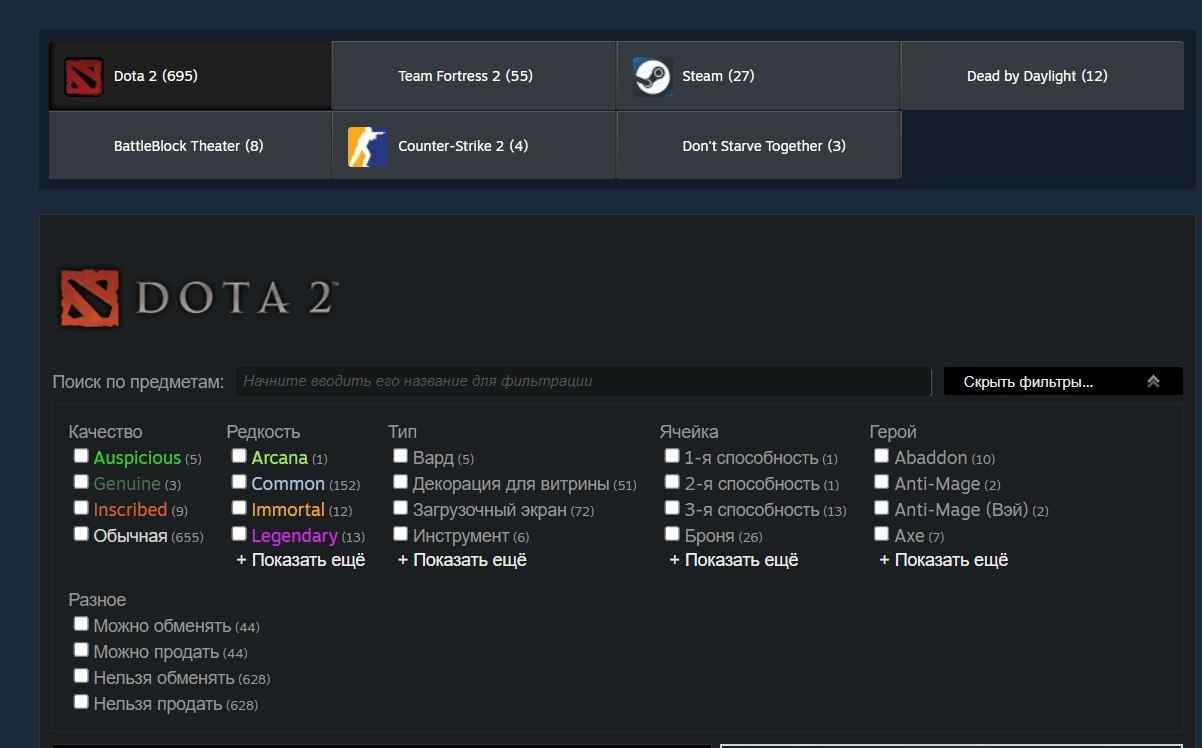Viewport: 1202px width, 748px height.
Task: Select the Dead by Daylight (12) tab
Action: (x=1043, y=76)
